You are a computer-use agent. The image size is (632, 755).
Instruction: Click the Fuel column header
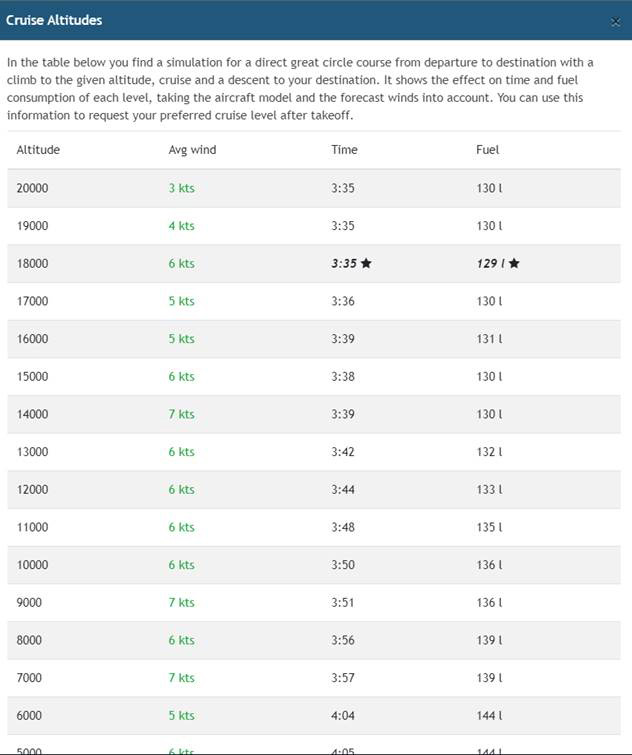pyautogui.click(x=487, y=150)
